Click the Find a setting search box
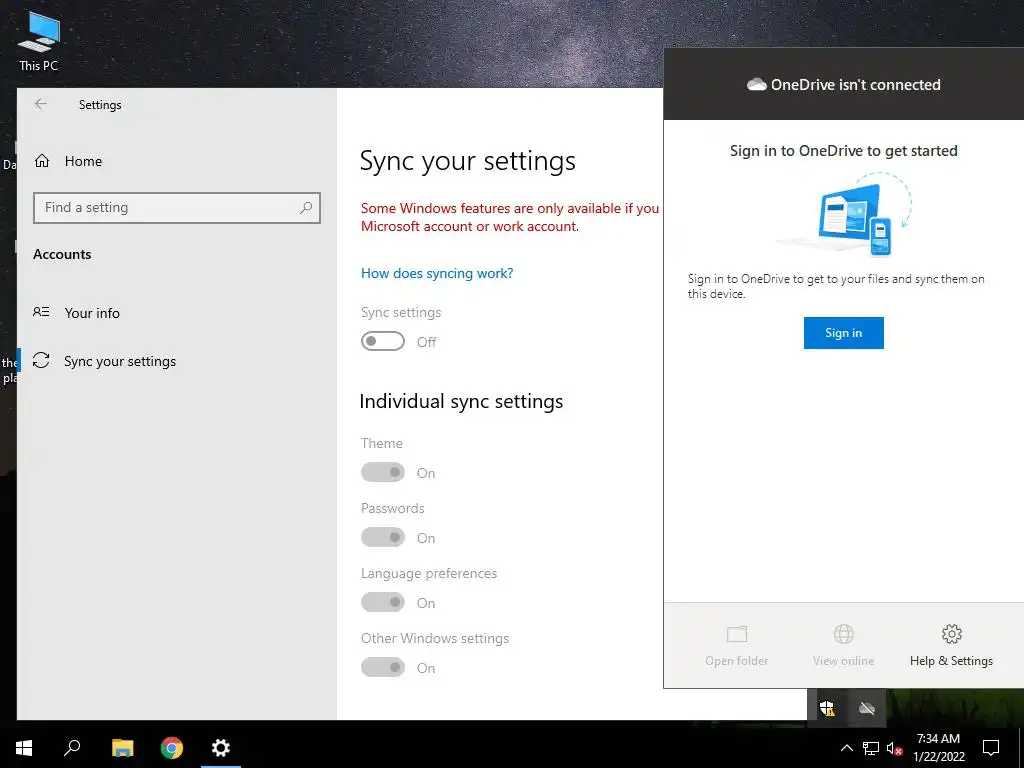 click(176, 208)
